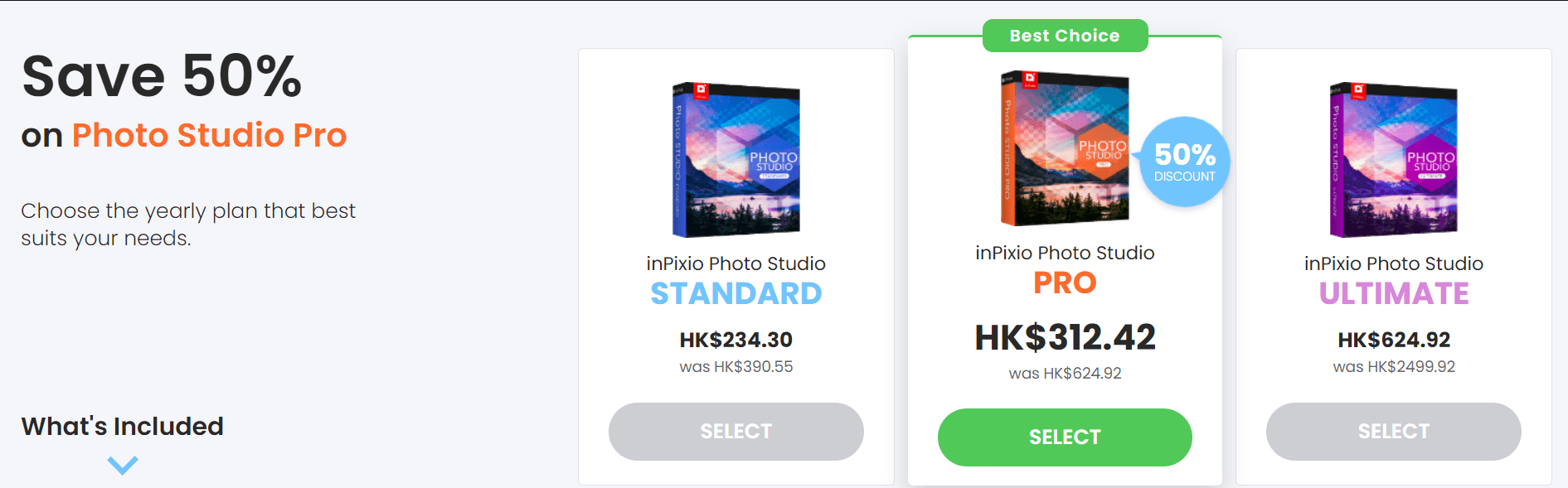
Task: Click the Save 50% headline
Action: coord(163,76)
